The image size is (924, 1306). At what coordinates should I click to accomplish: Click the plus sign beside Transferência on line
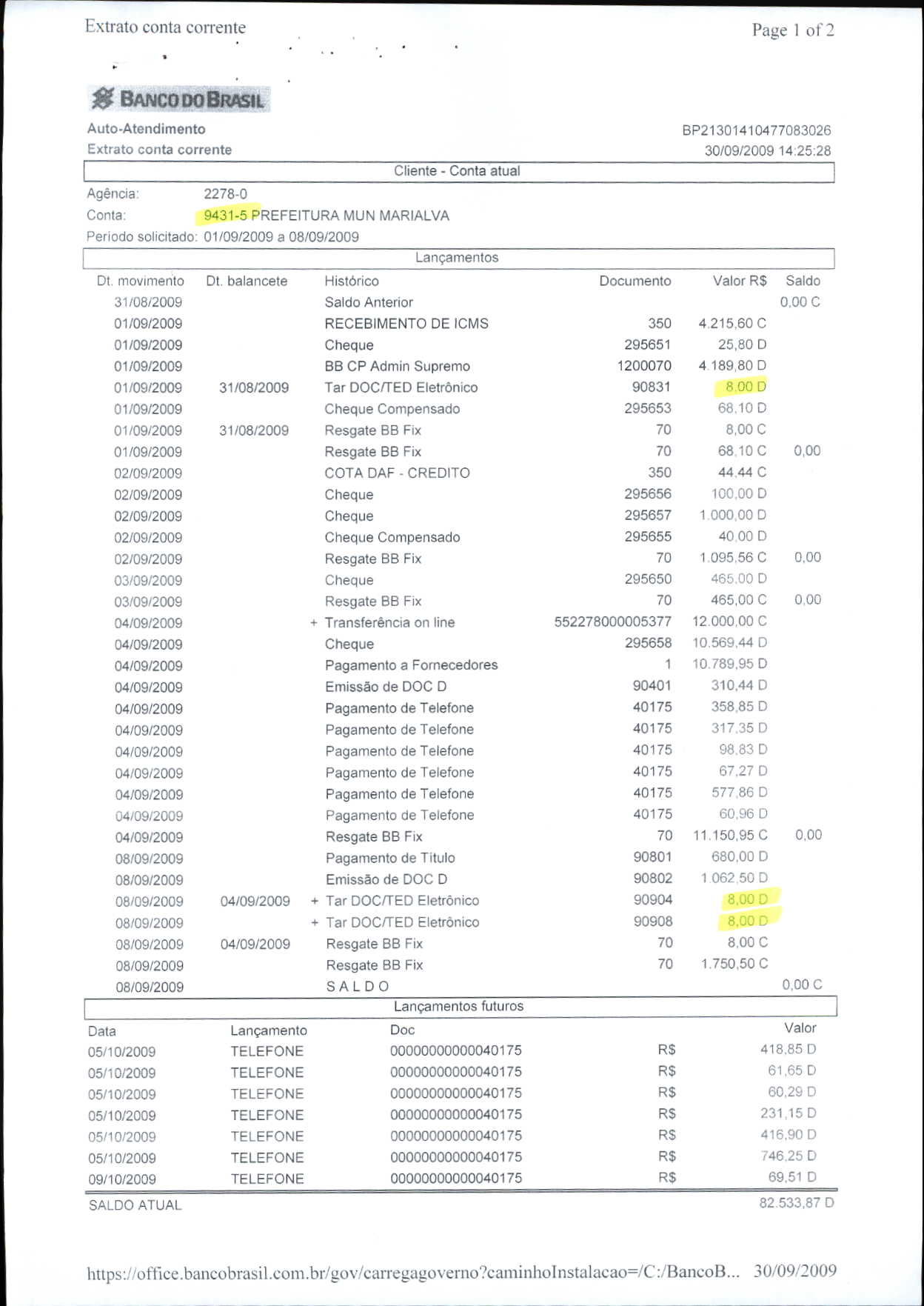314,623
